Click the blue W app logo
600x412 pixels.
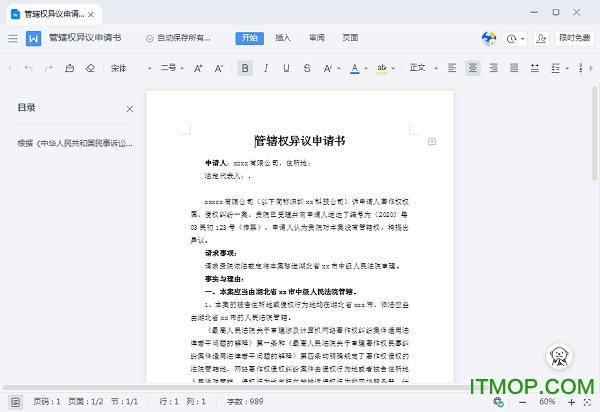(33, 38)
